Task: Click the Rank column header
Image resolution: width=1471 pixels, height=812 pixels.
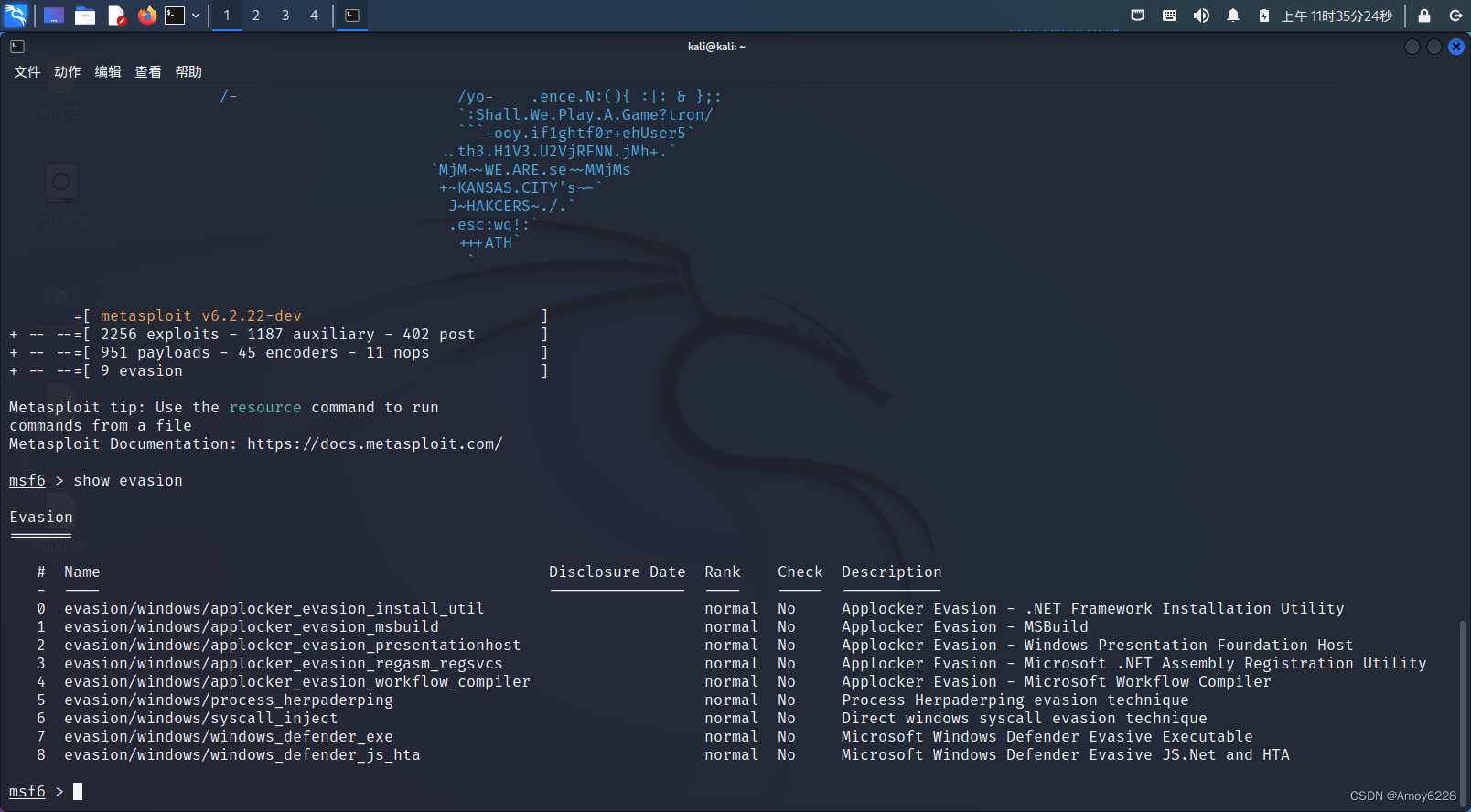Action: pyautogui.click(x=723, y=572)
